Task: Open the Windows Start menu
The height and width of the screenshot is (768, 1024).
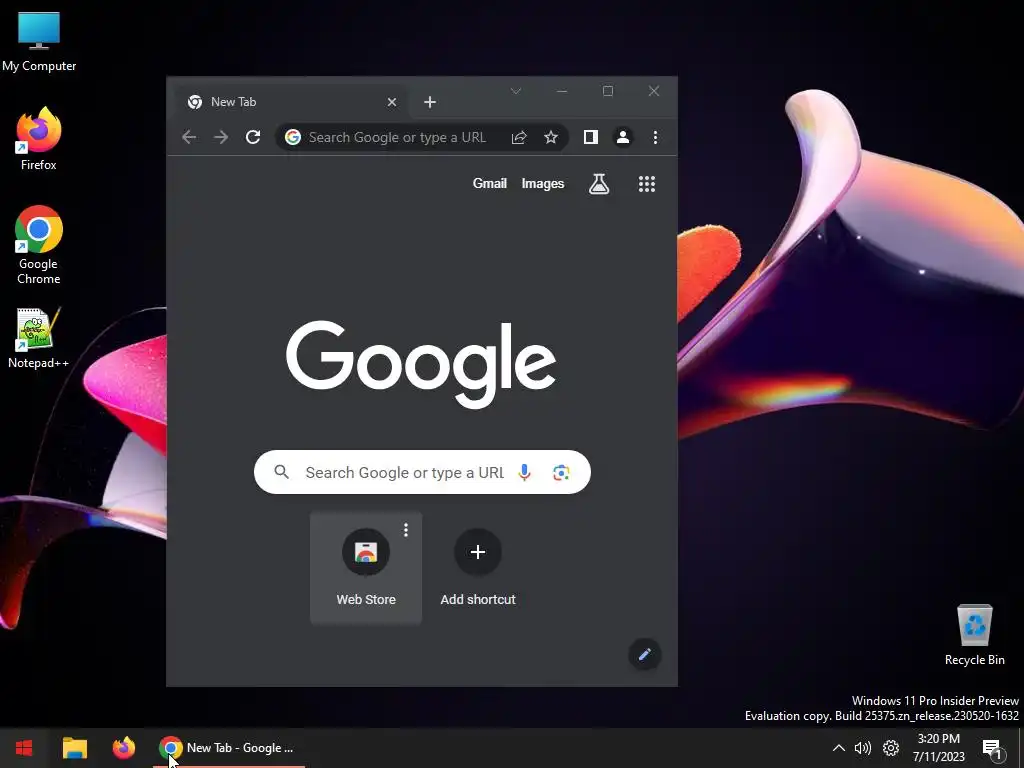Action: pos(24,748)
